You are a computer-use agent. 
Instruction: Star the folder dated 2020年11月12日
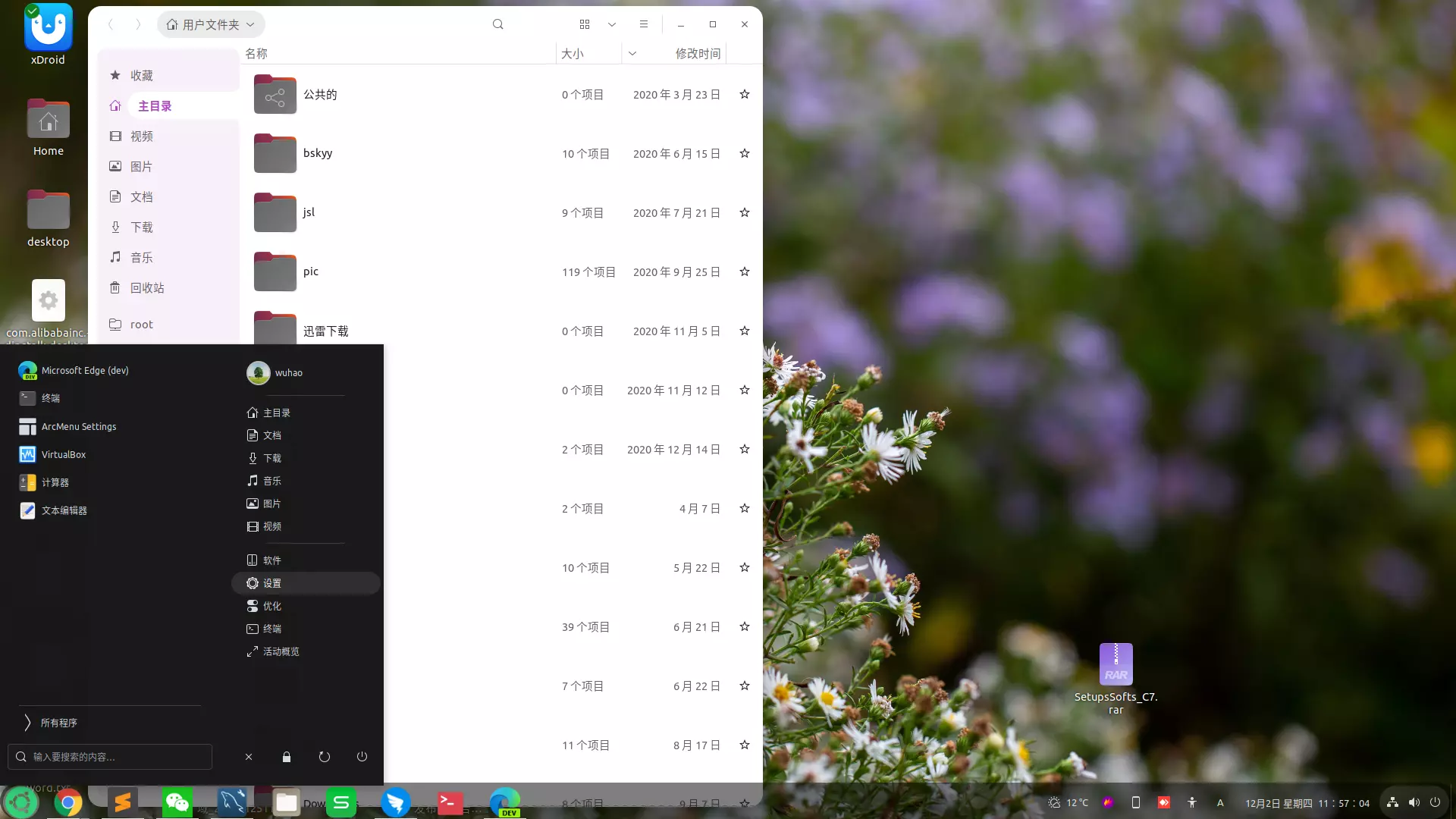(x=745, y=391)
